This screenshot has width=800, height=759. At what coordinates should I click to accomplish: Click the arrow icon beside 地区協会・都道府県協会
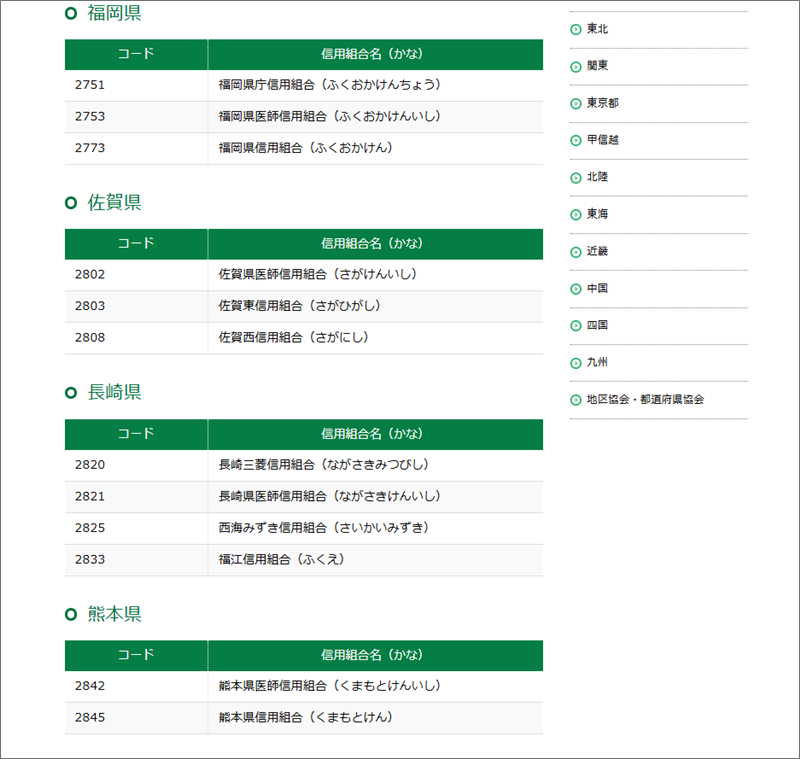click(576, 400)
